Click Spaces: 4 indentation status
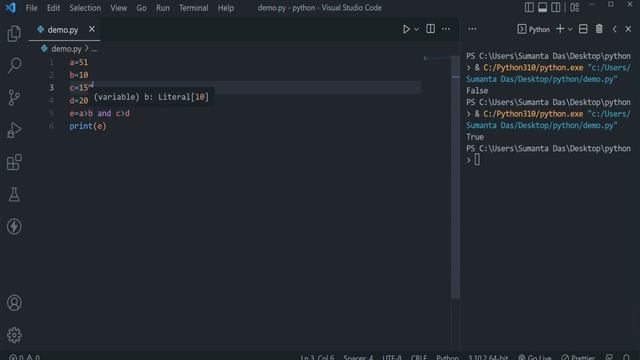Image resolution: width=640 pixels, height=360 pixels. (358, 357)
